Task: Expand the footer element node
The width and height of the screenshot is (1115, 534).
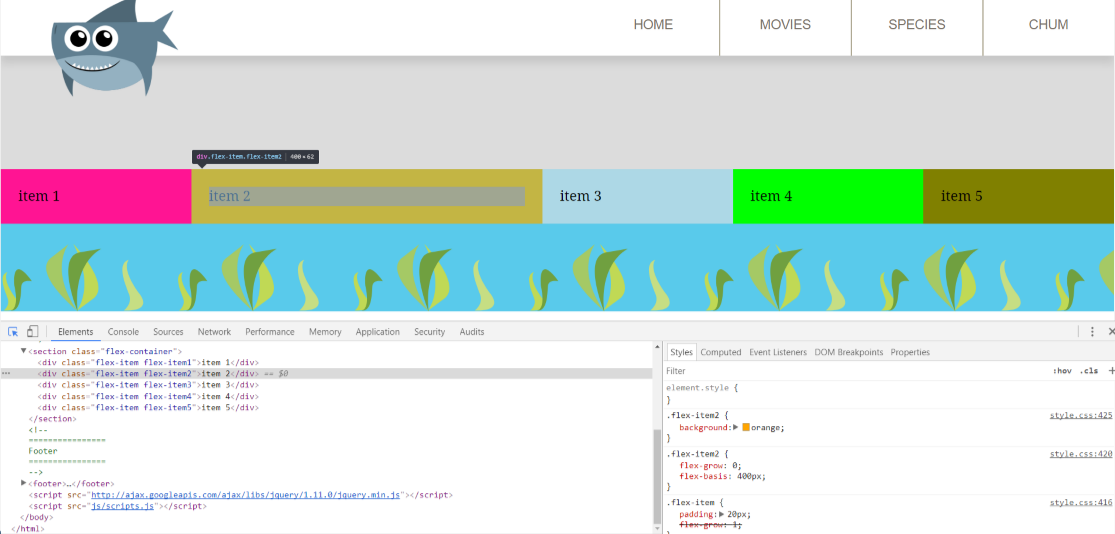Action: click(24, 483)
